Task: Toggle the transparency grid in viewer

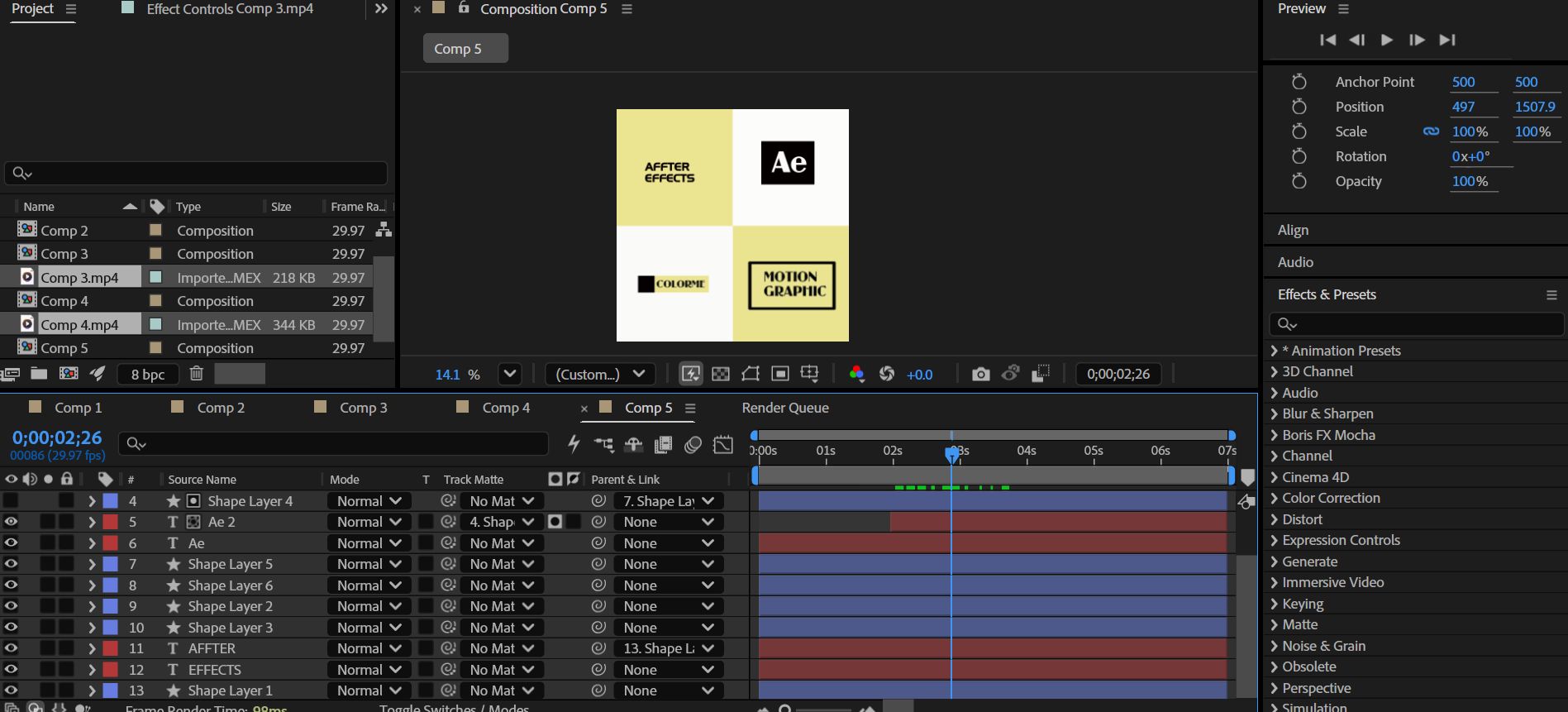Action: (721, 375)
